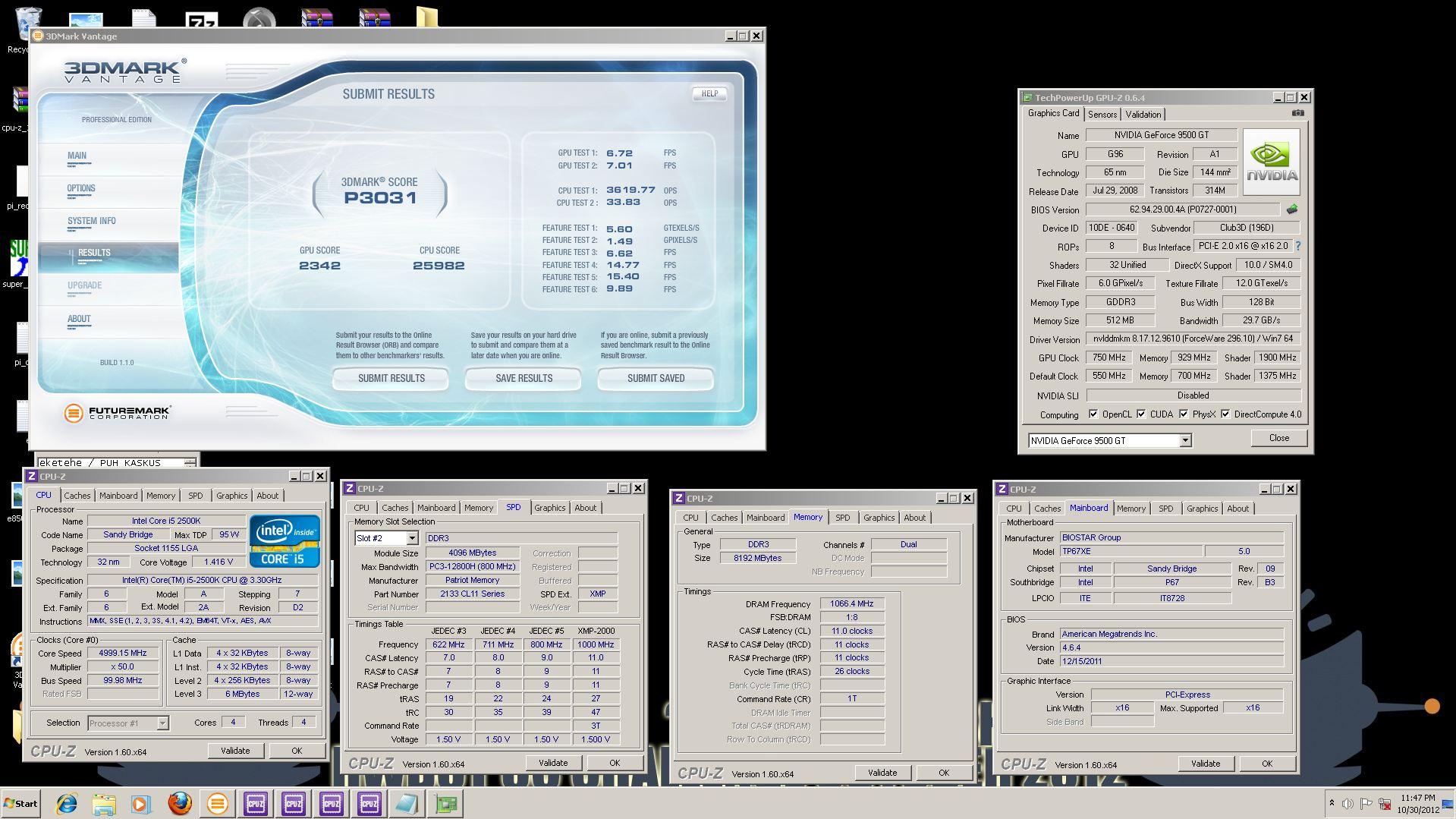Open Caches tab in CPU-Z processor window
The image size is (1456, 819).
point(77,496)
